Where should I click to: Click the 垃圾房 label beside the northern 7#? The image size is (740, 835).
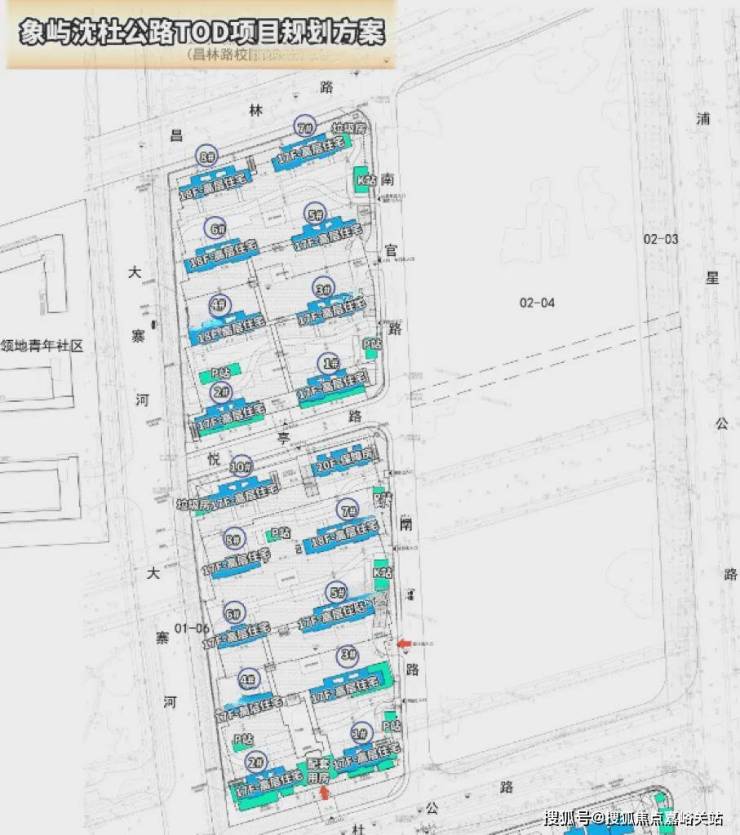point(349,127)
